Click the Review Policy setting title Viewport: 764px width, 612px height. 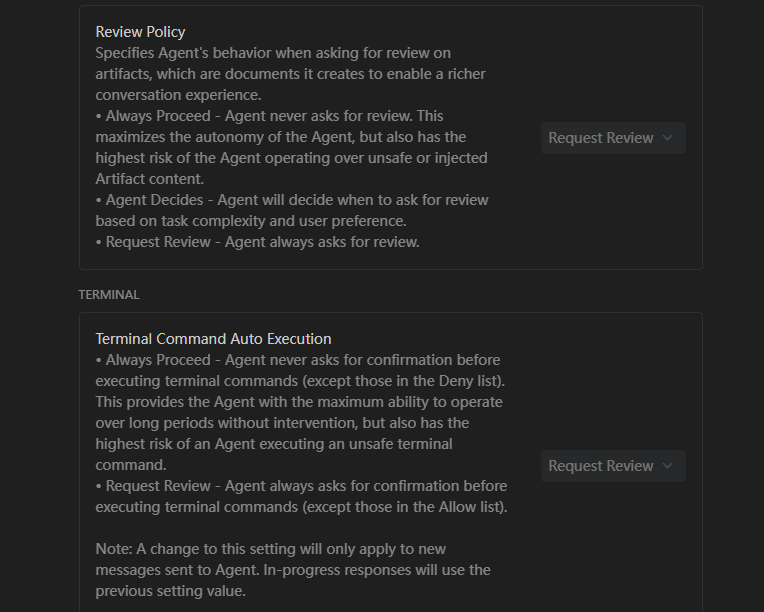click(140, 31)
